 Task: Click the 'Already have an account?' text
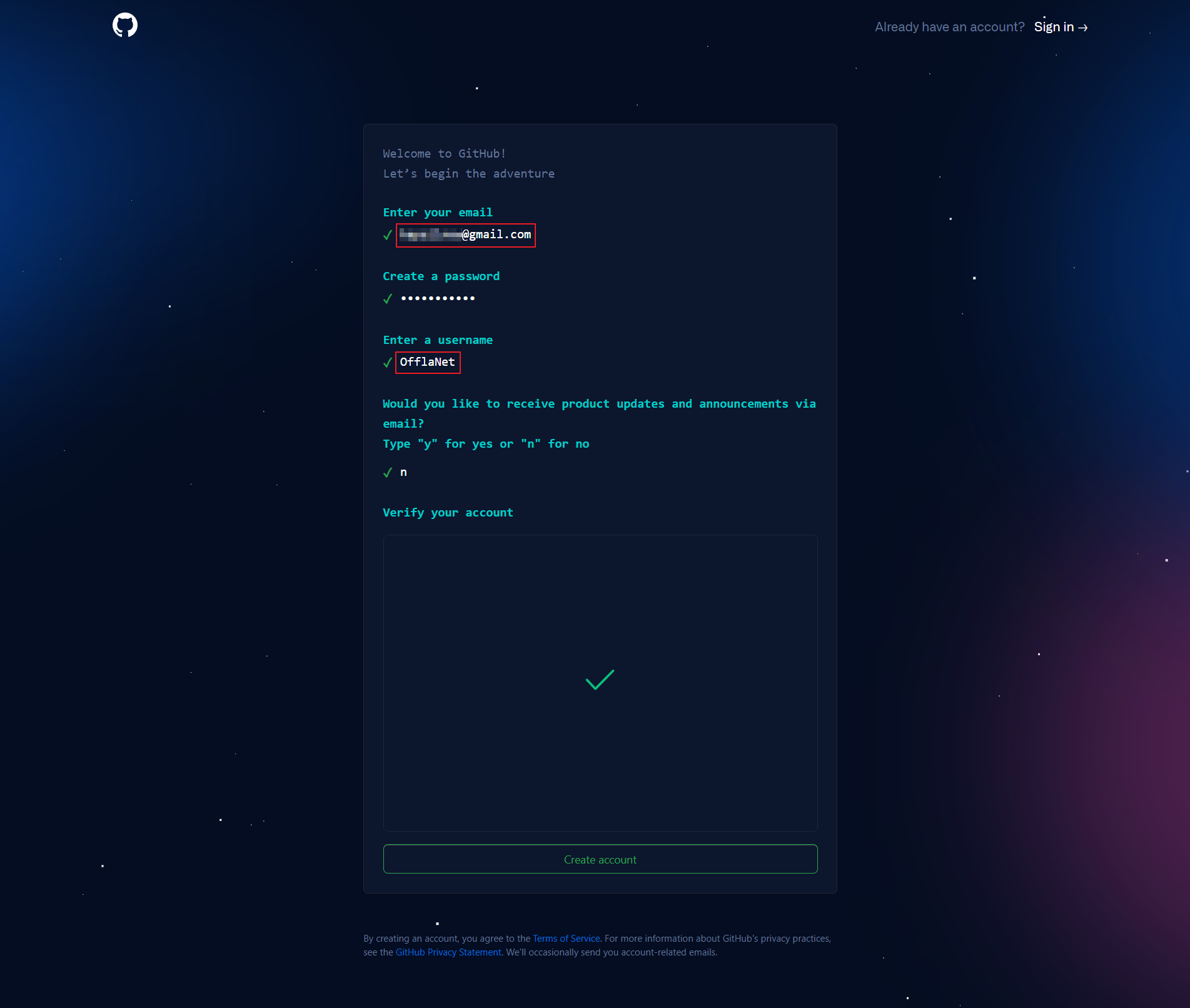949,27
